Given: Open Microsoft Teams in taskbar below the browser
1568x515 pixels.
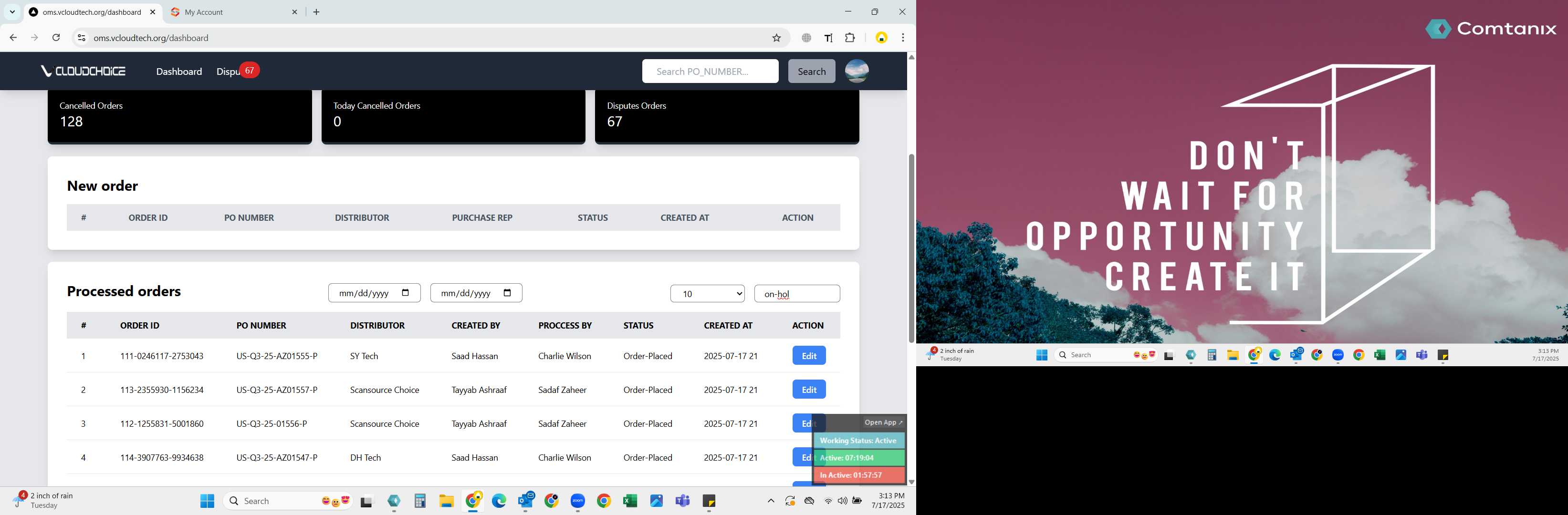Looking at the screenshot, I should point(683,501).
